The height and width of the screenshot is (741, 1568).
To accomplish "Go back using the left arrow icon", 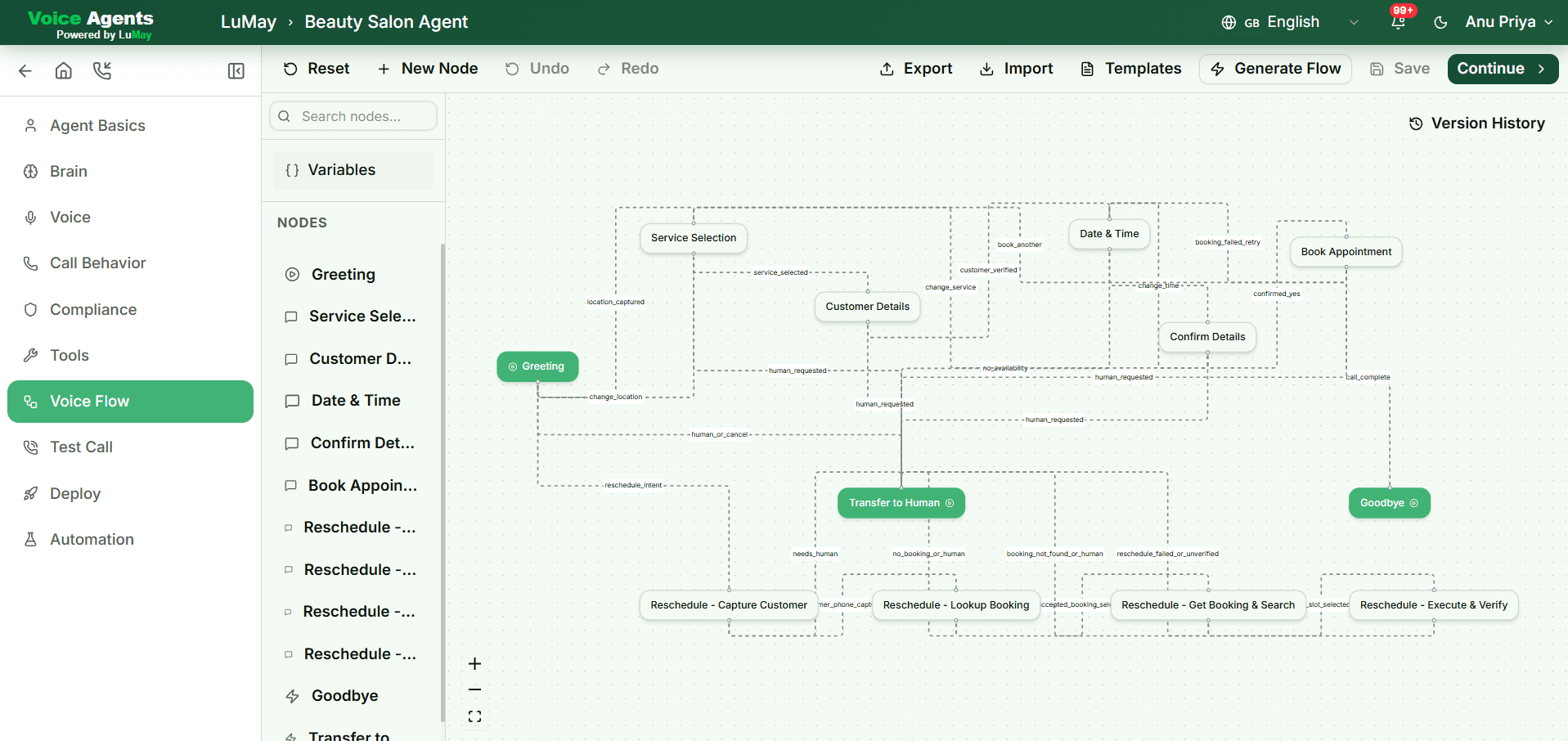I will [25, 71].
